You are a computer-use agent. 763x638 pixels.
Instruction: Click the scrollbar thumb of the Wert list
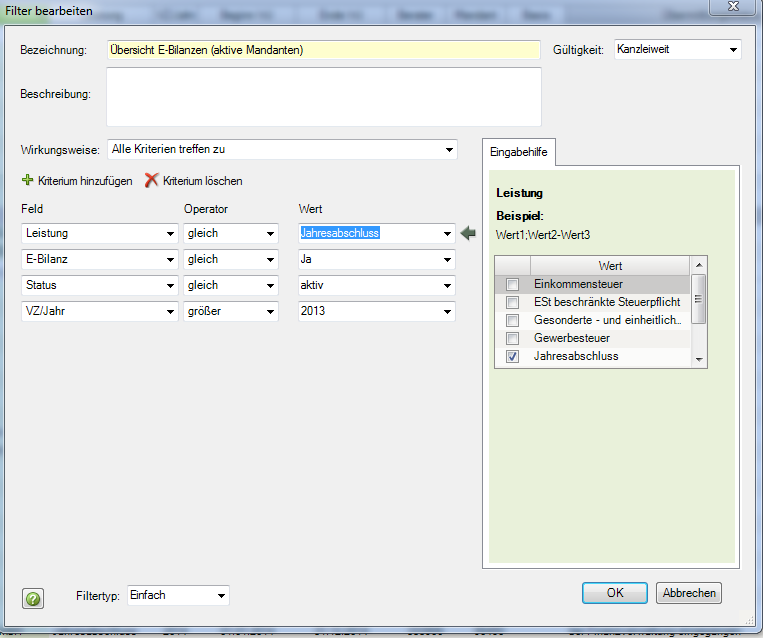click(699, 299)
